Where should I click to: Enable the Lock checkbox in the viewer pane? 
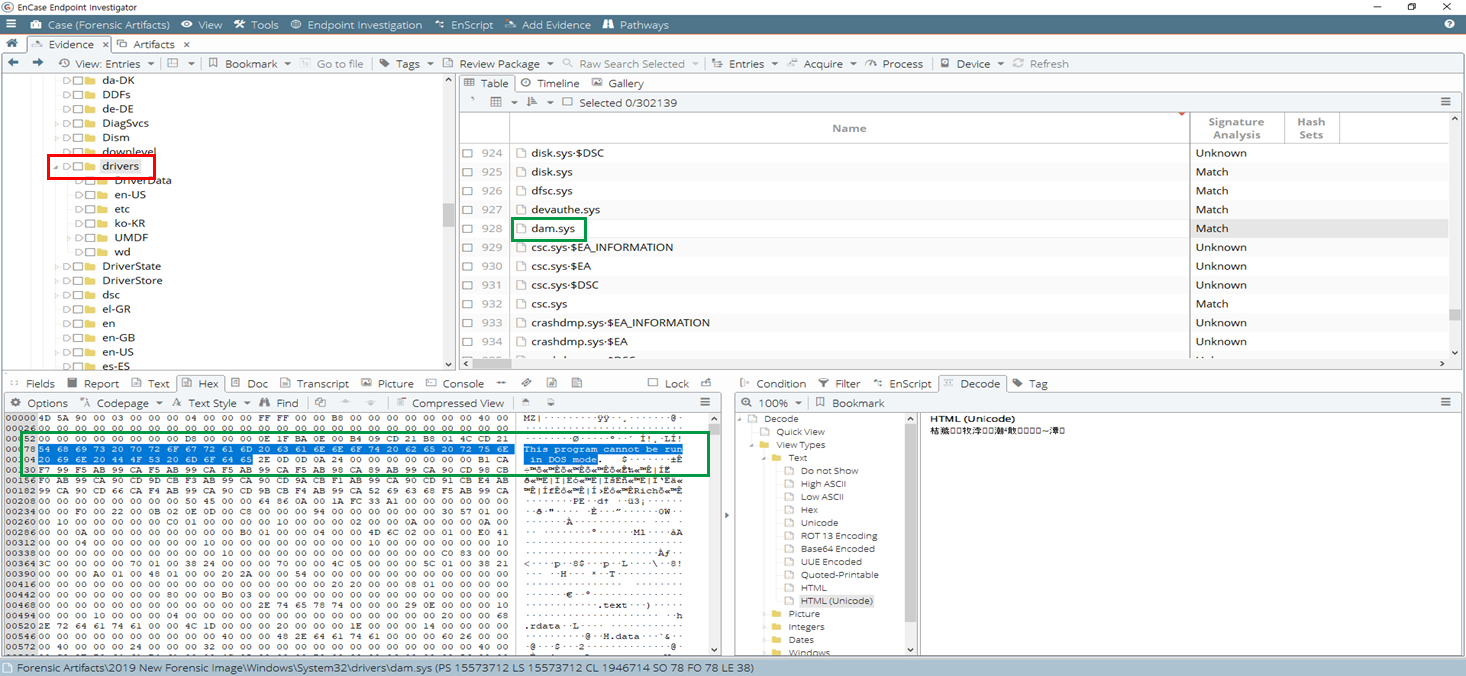pos(653,383)
